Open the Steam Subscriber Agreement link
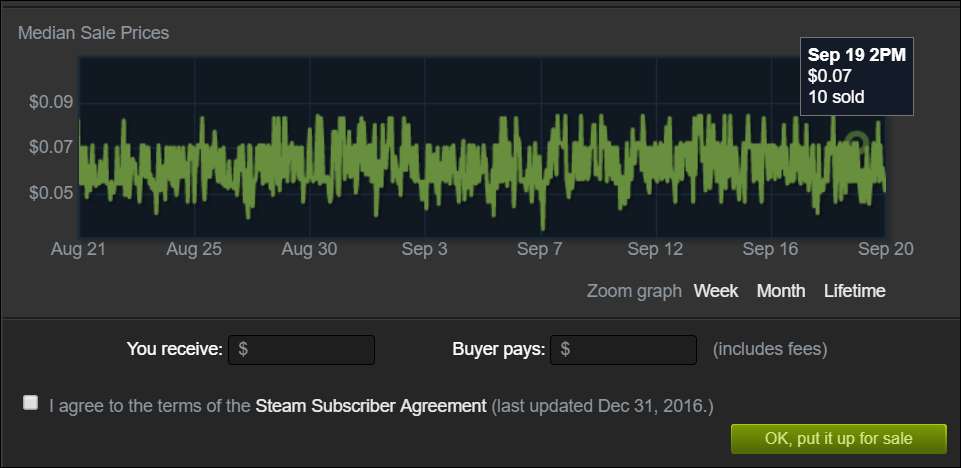 371,406
